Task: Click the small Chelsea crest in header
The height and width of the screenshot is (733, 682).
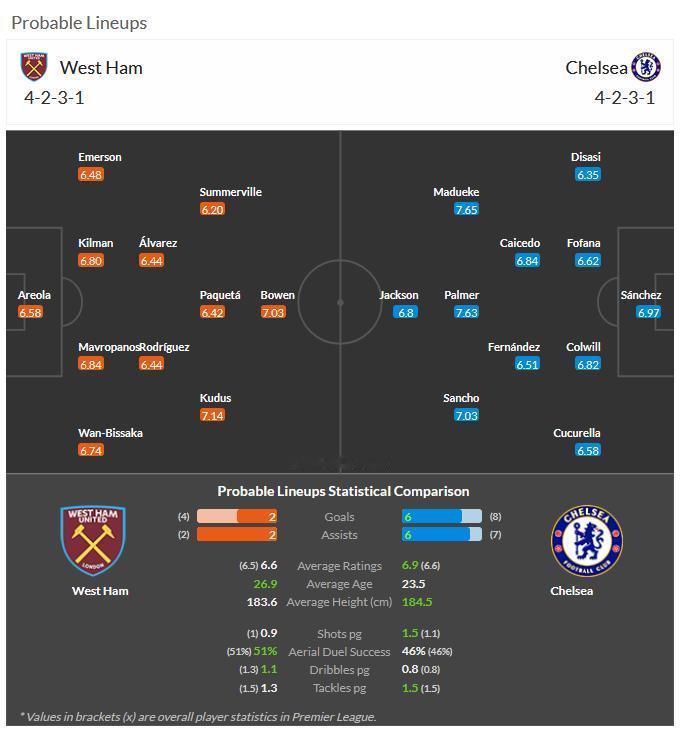Action: point(646,67)
